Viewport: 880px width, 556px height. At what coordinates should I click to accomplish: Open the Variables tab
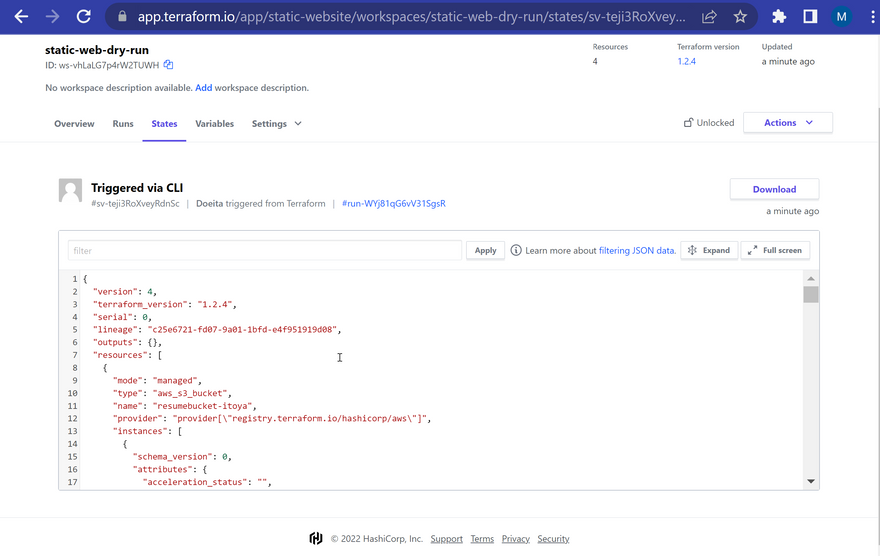coord(214,124)
